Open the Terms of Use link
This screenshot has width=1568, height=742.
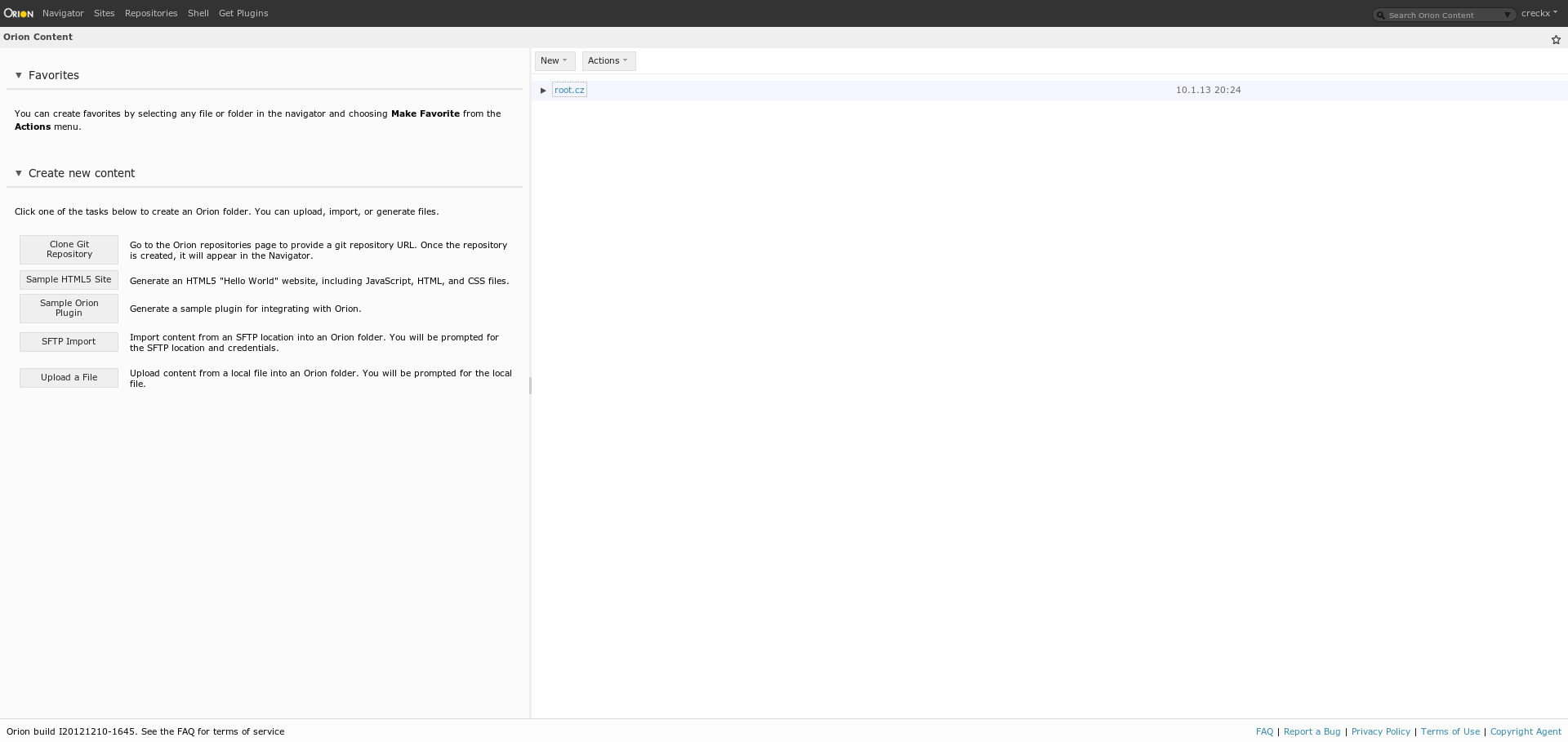point(1450,731)
